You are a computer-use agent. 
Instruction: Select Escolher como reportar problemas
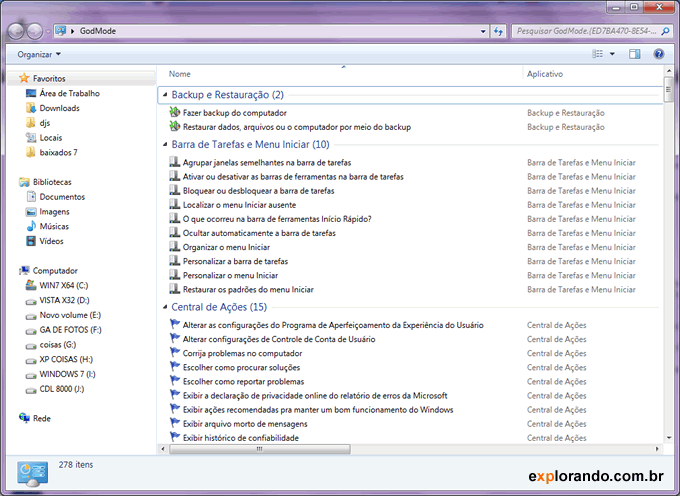coord(243,382)
